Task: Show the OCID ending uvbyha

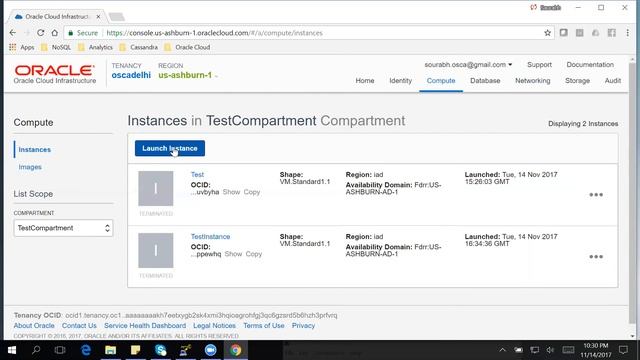Action: click(231, 192)
